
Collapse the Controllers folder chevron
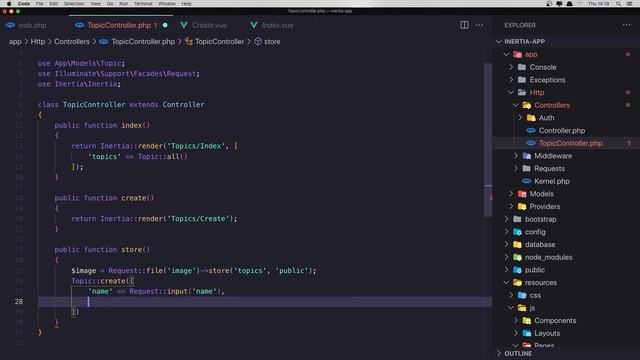click(516, 105)
